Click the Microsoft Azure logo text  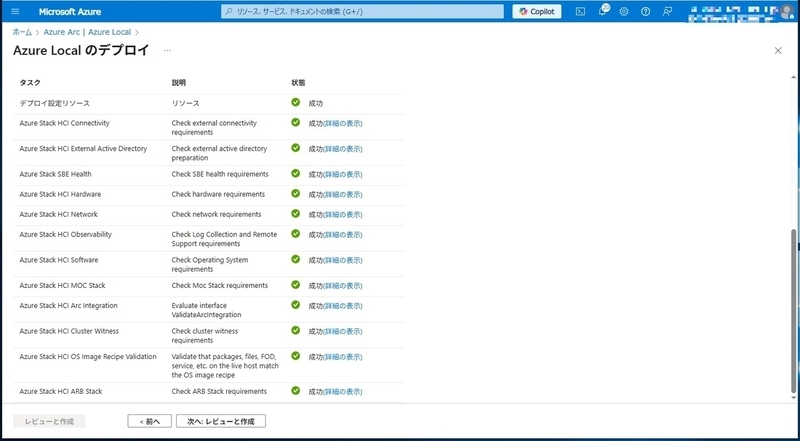pyautogui.click(x=70, y=11)
